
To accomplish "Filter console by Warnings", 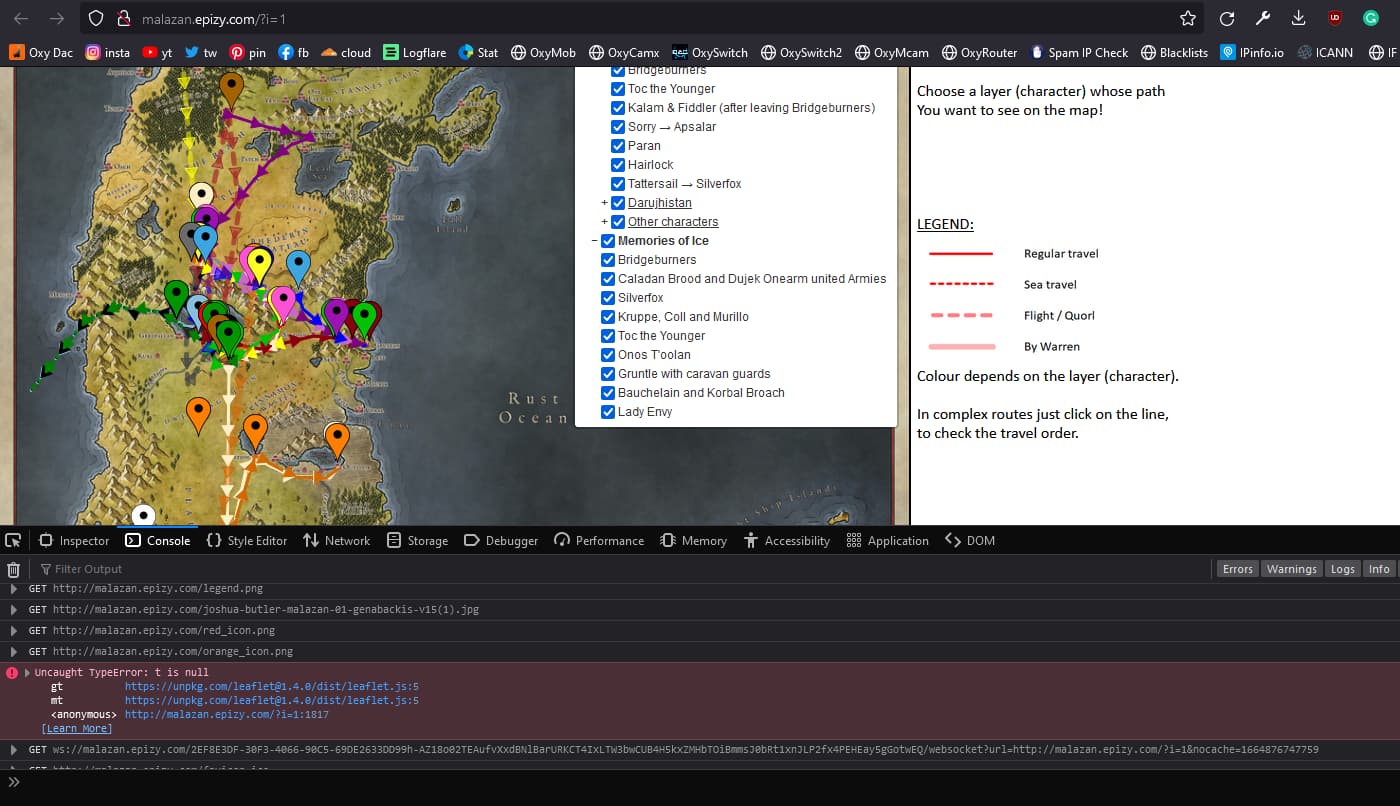I will coord(1291,568).
